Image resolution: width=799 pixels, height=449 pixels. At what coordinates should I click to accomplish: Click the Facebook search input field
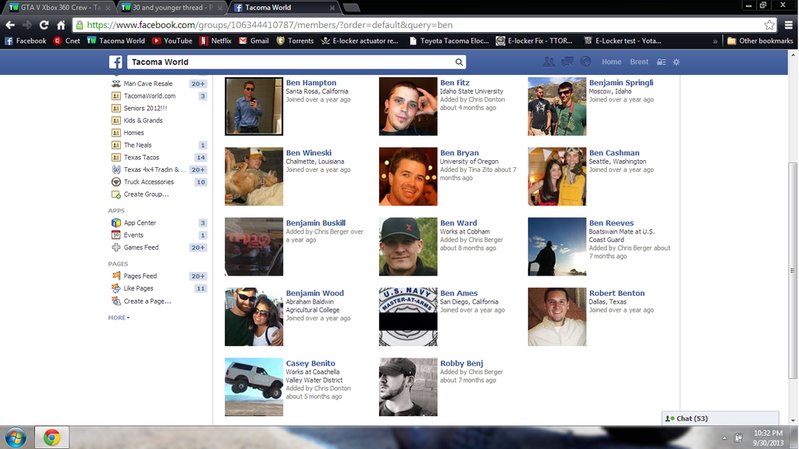(290, 62)
